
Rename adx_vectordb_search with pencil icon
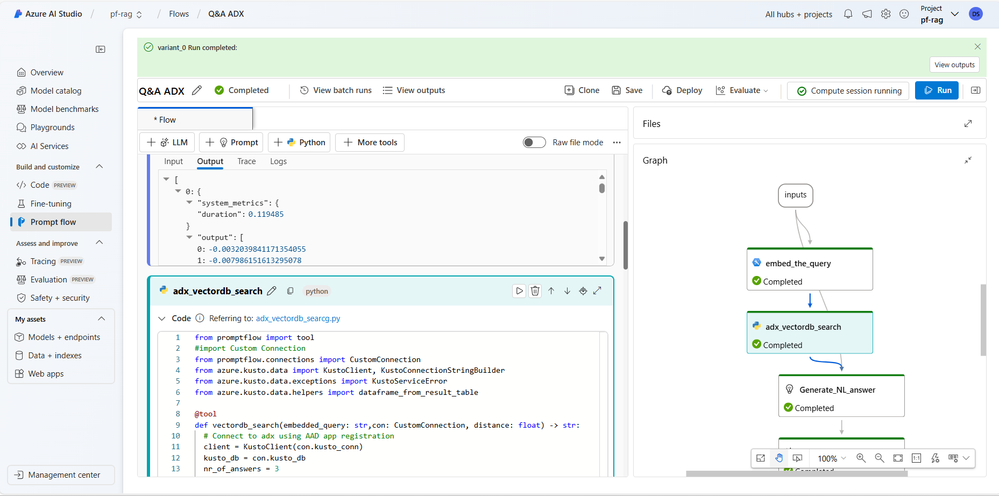(x=272, y=291)
